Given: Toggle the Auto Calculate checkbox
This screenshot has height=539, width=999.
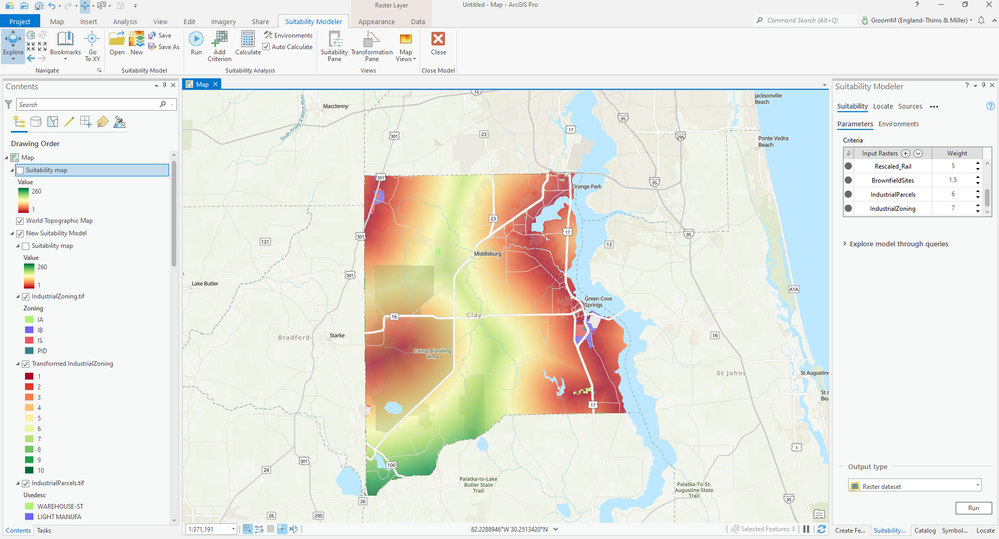Looking at the screenshot, I should 266,47.
